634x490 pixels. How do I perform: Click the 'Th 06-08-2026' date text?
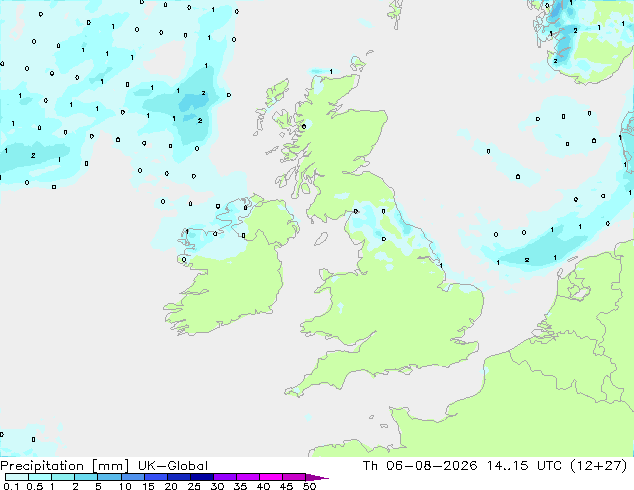pos(420,465)
